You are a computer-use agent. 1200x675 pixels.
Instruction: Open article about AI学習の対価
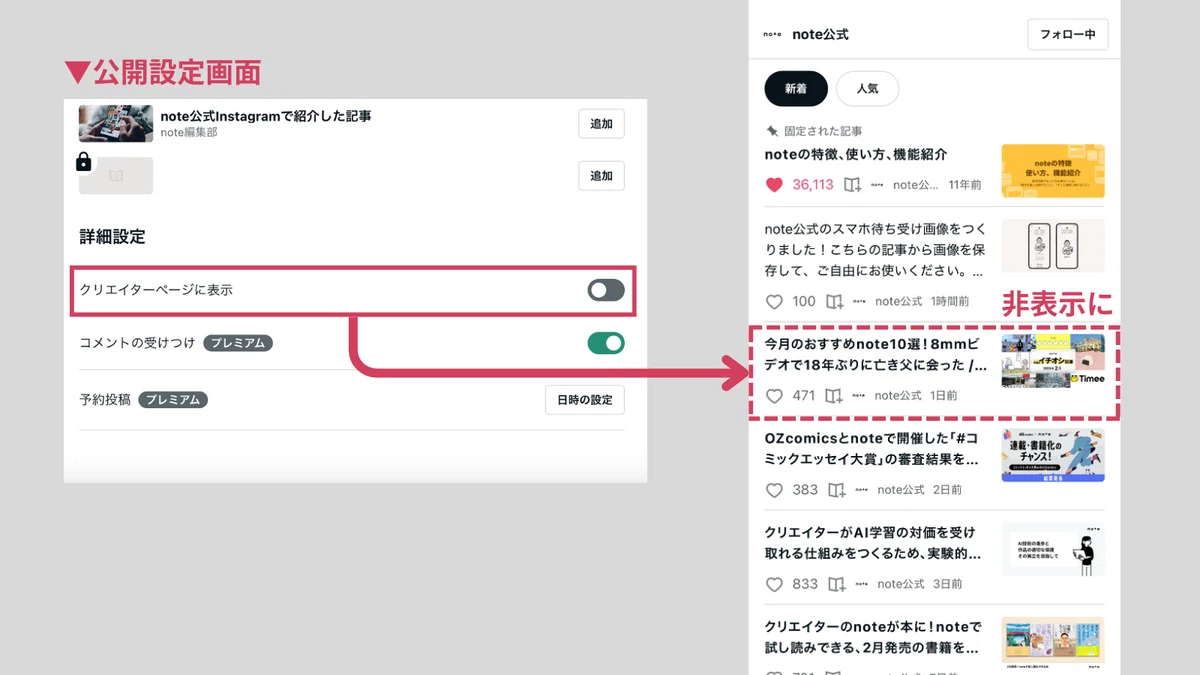click(873, 542)
